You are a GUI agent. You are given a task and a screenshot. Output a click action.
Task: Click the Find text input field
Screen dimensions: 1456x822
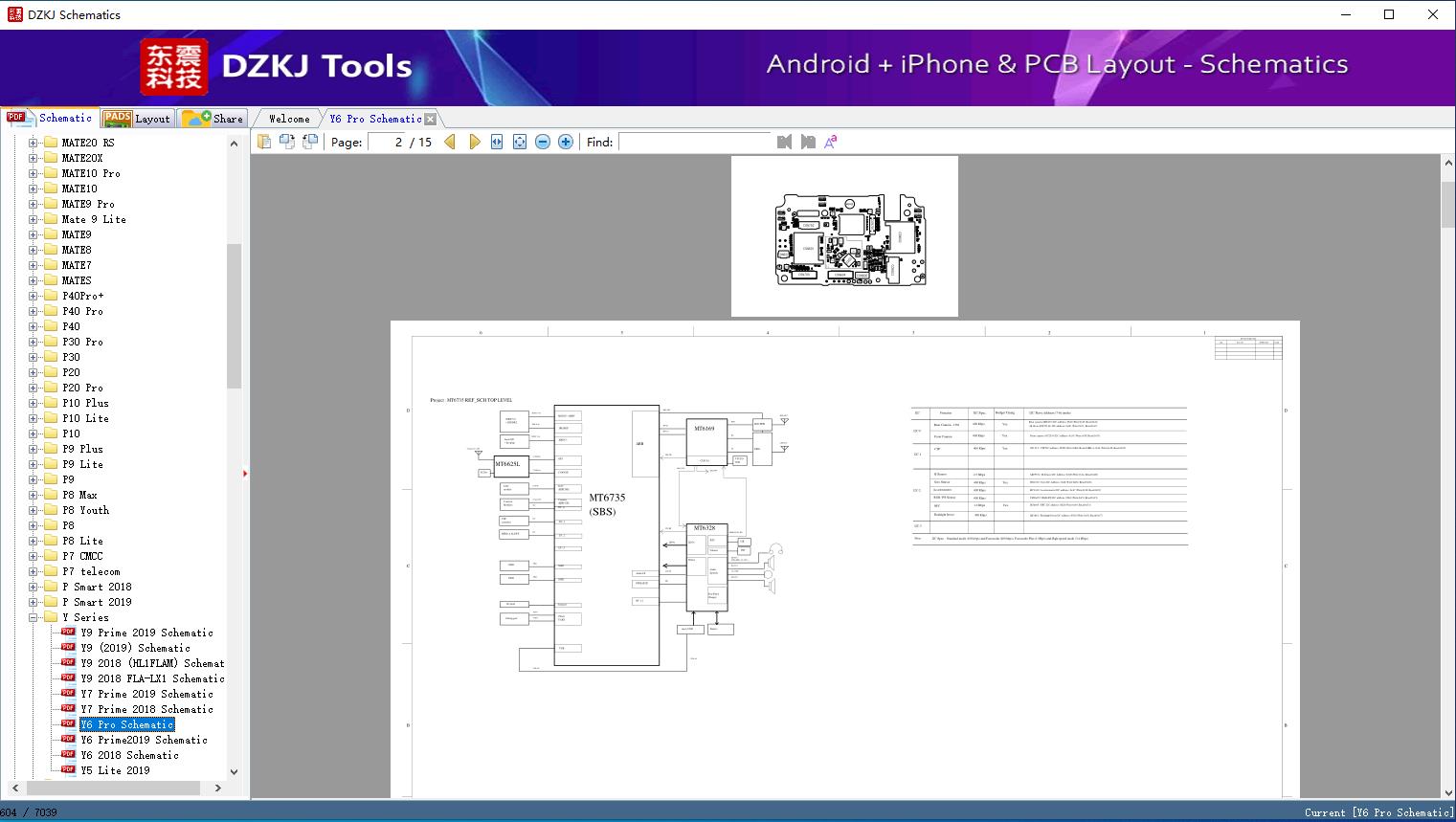[x=694, y=142]
